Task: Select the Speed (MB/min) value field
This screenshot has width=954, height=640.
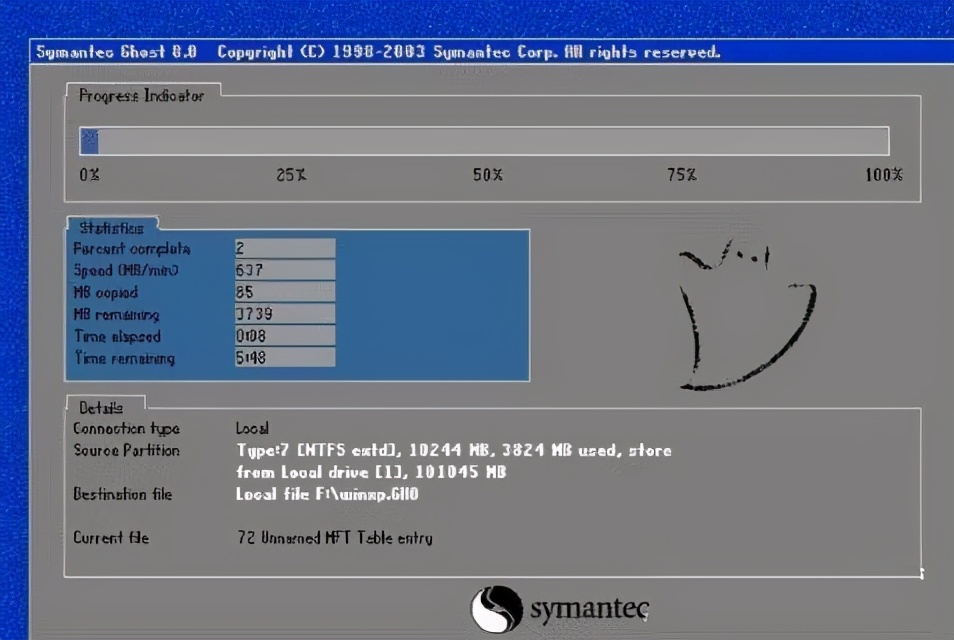Action: [x=285, y=271]
